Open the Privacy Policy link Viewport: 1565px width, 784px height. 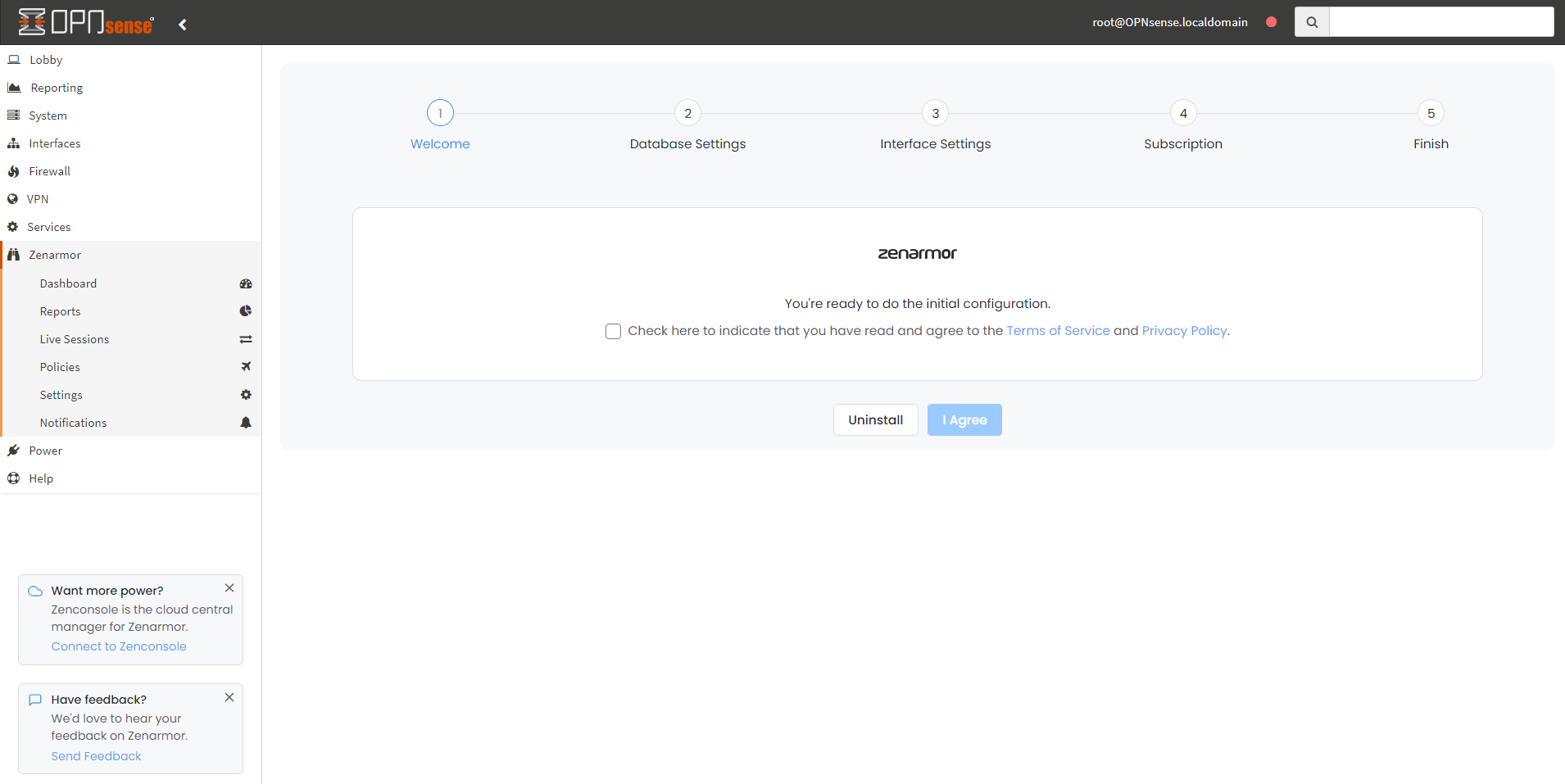[1183, 330]
